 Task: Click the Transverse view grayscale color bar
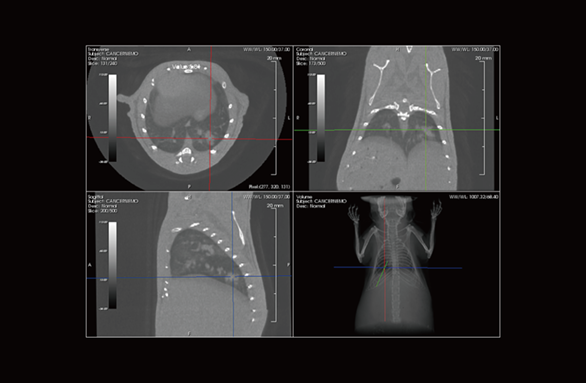tap(112, 118)
